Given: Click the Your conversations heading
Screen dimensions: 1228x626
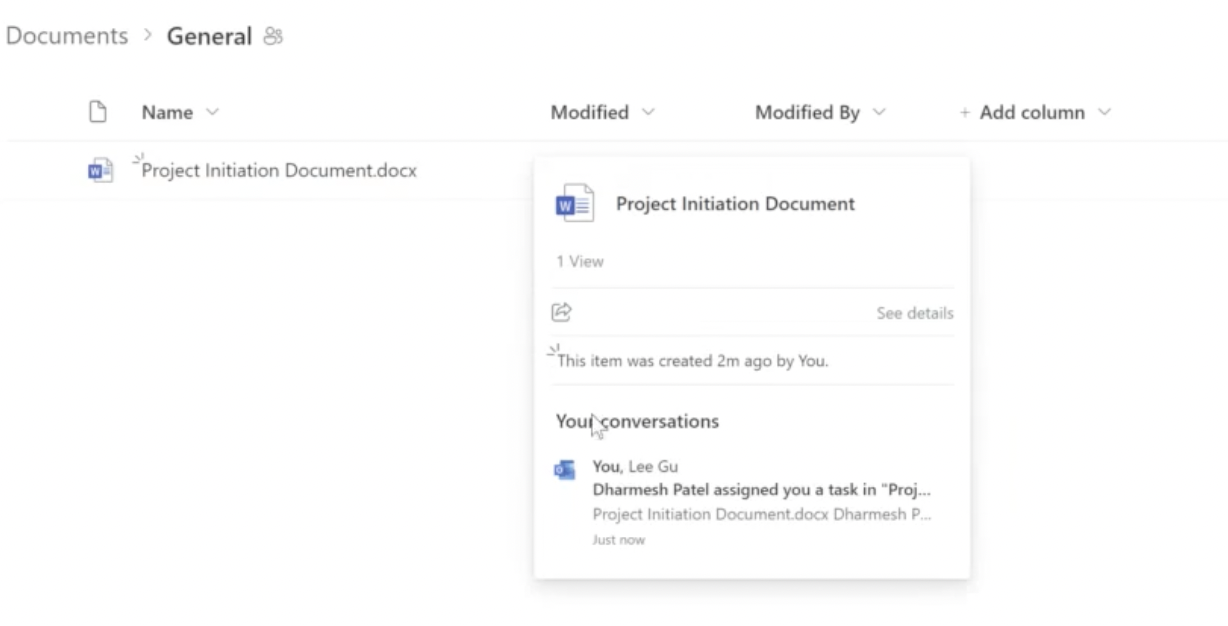Looking at the screenshot, I should [637, 422].
